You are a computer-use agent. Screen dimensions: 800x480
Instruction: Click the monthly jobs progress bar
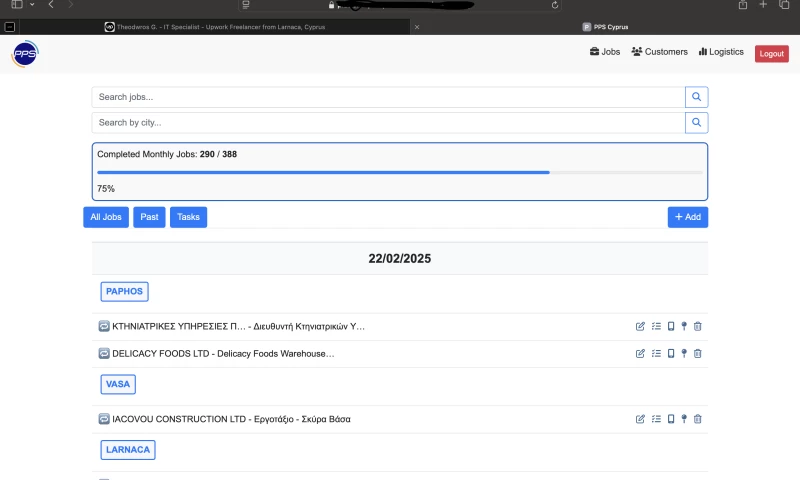[x=399, y=172]
